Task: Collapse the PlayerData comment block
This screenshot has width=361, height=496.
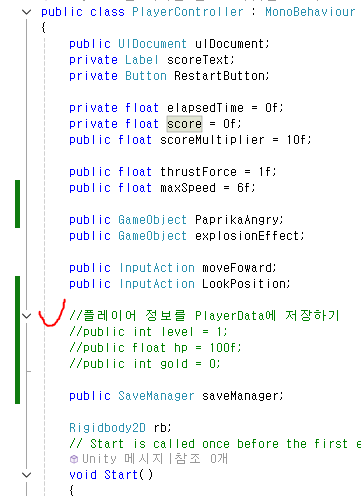Action: [x=26, y=316]
